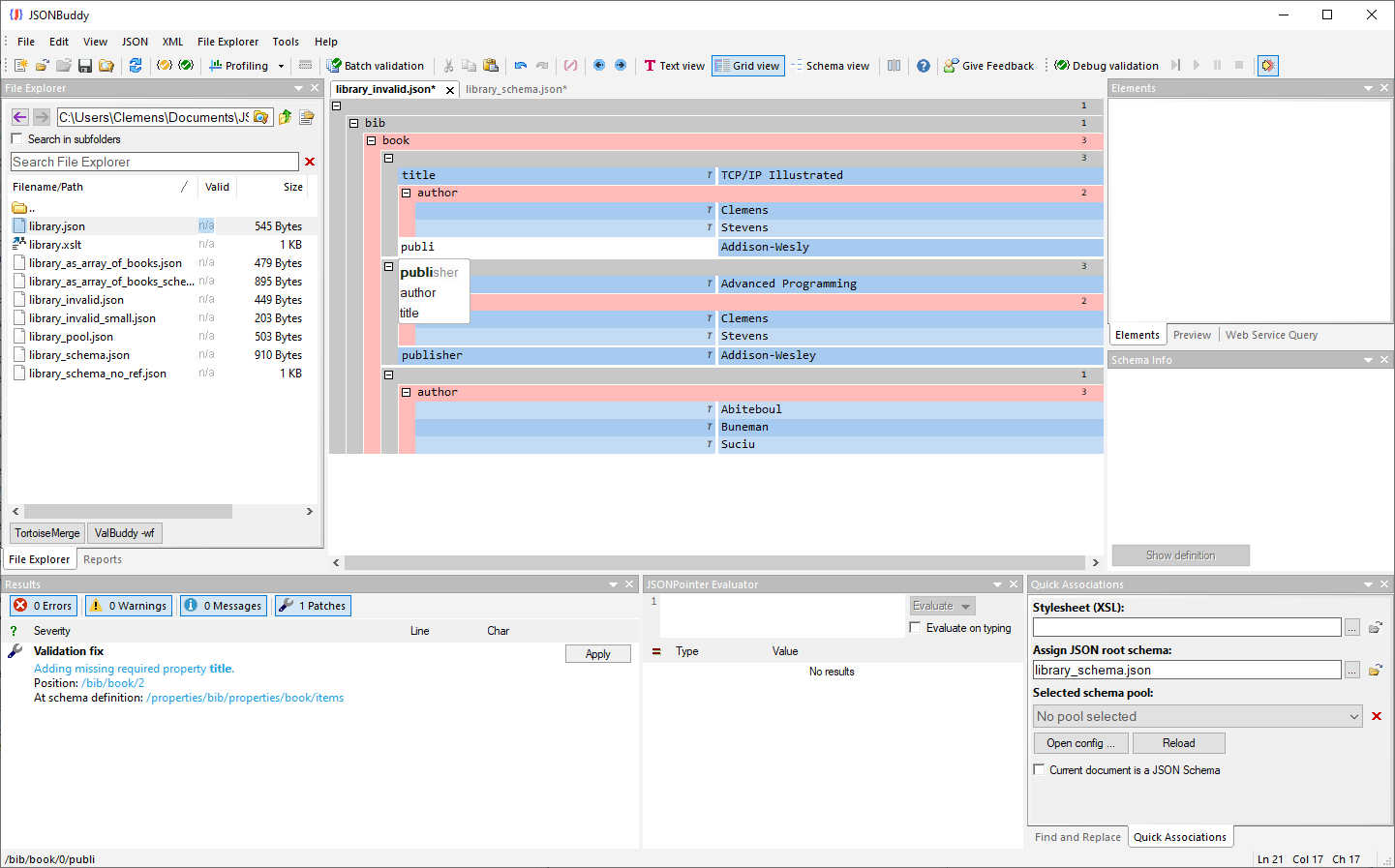Click the New document toolbar icon

20,66
